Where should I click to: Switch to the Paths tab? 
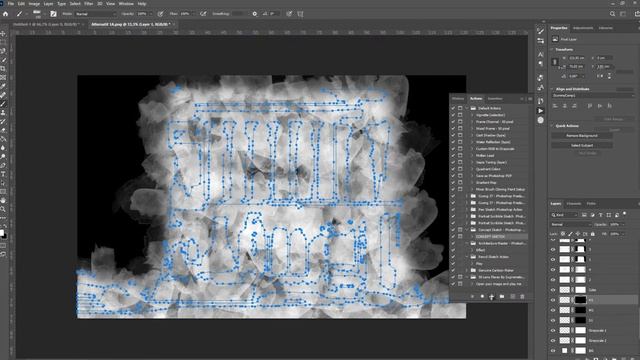point(591,203)
